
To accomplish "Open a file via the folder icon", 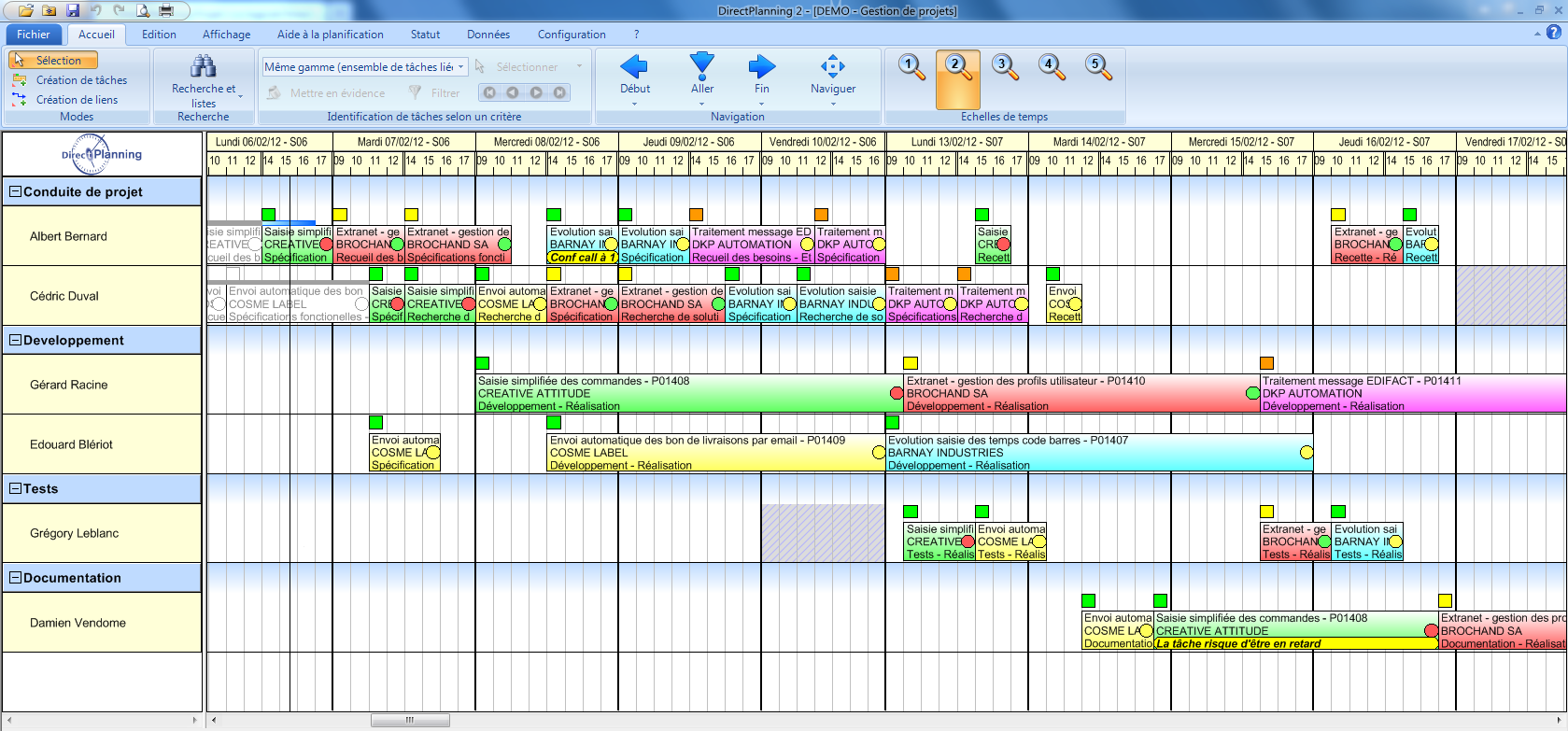I will (26, 11).
